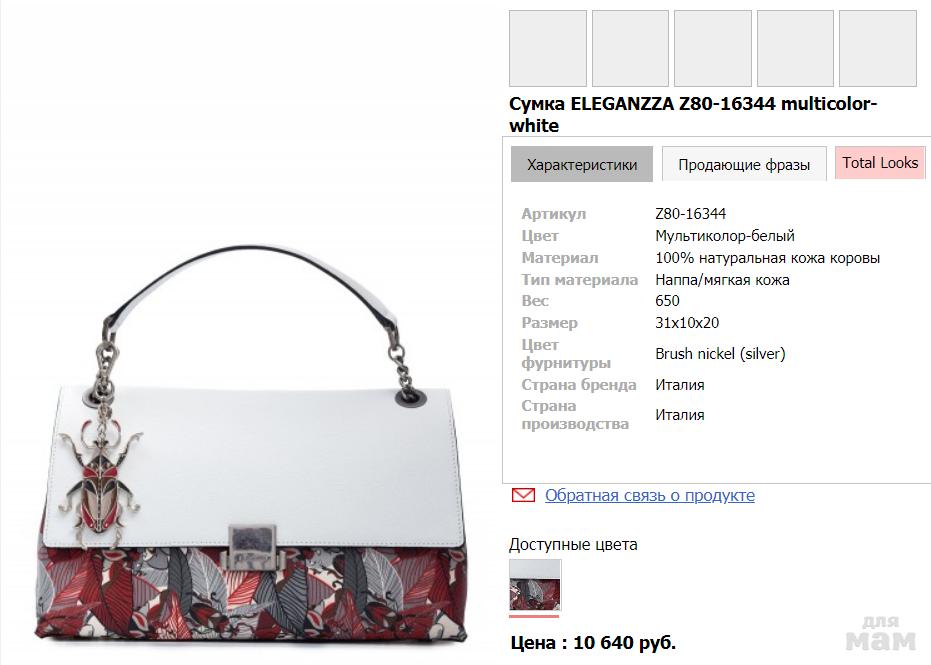The width and height of the screenshot is (931, 665).
Task: Click the fifth thumbnail placeholder
Action: pos(878,48)
